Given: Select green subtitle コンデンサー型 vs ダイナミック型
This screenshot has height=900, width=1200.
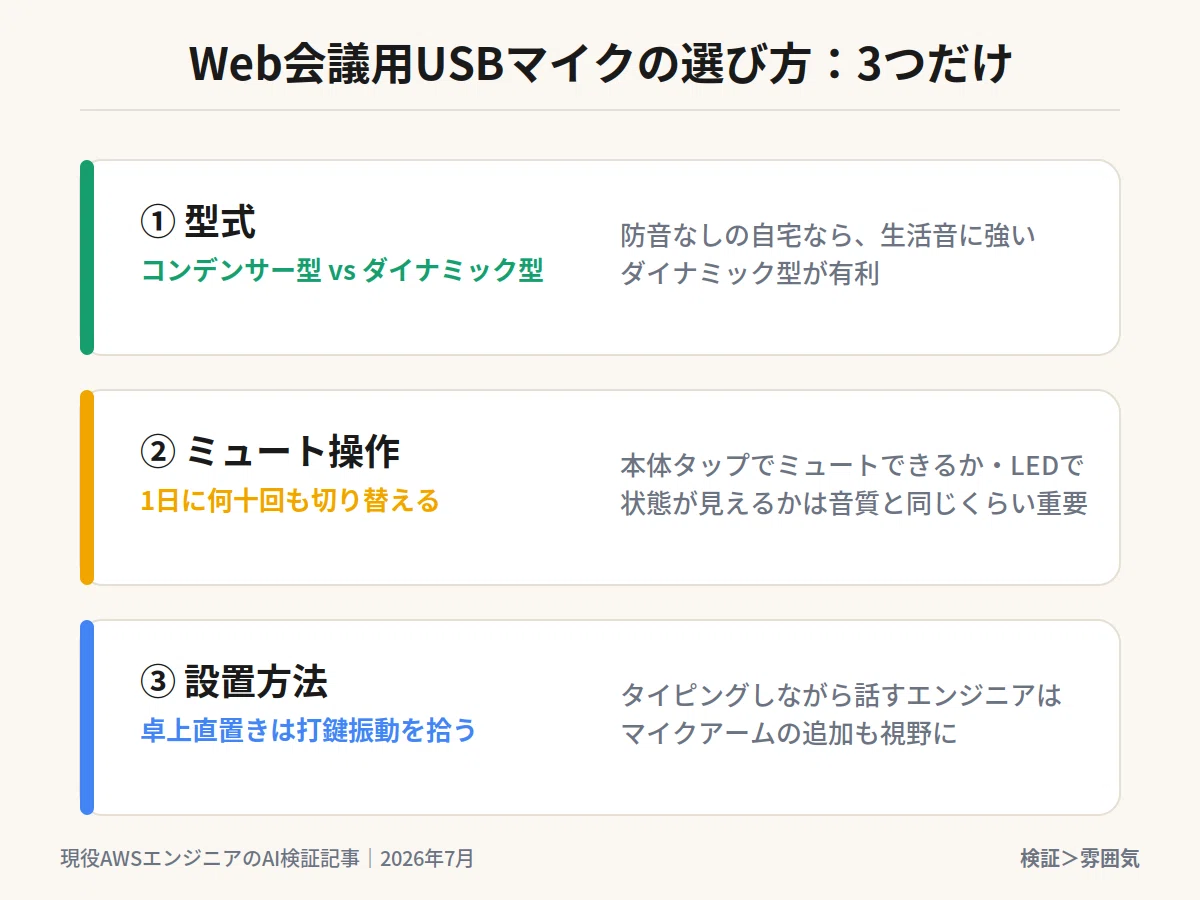Looking at the screenshot, I should pyautogui.click(x=342, y=271).
